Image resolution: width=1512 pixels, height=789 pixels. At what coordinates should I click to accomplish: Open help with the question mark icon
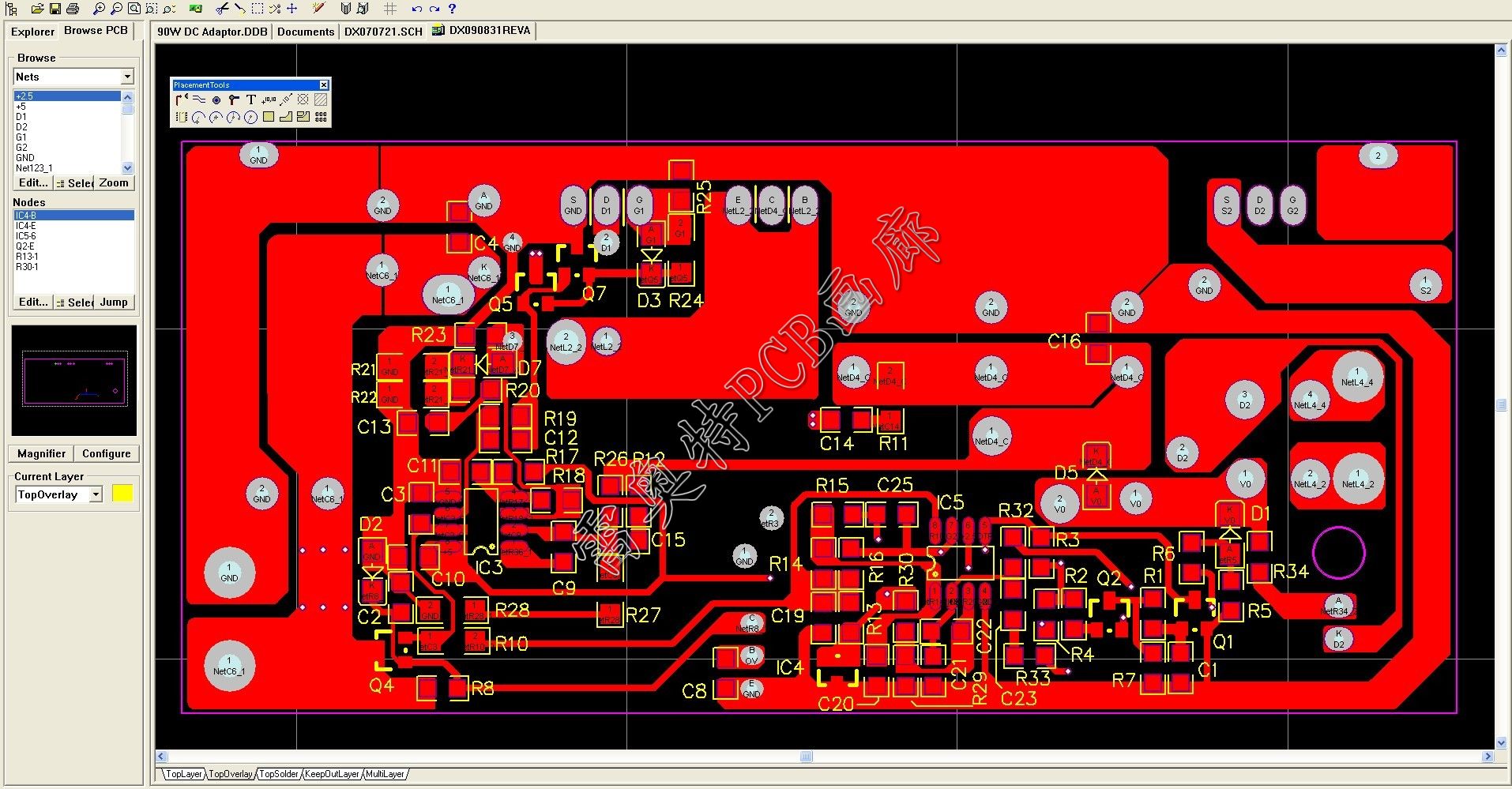click(452, 9)
